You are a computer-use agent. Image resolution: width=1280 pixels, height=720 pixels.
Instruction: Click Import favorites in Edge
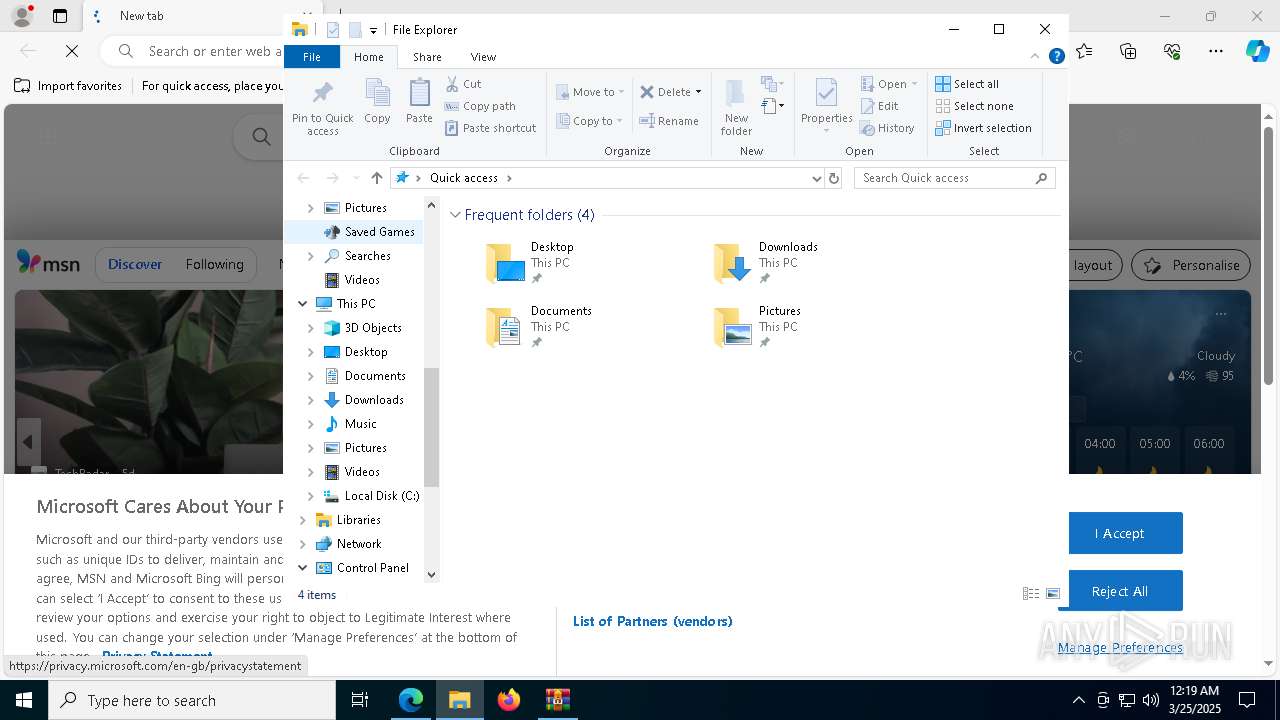coord(68,86)
